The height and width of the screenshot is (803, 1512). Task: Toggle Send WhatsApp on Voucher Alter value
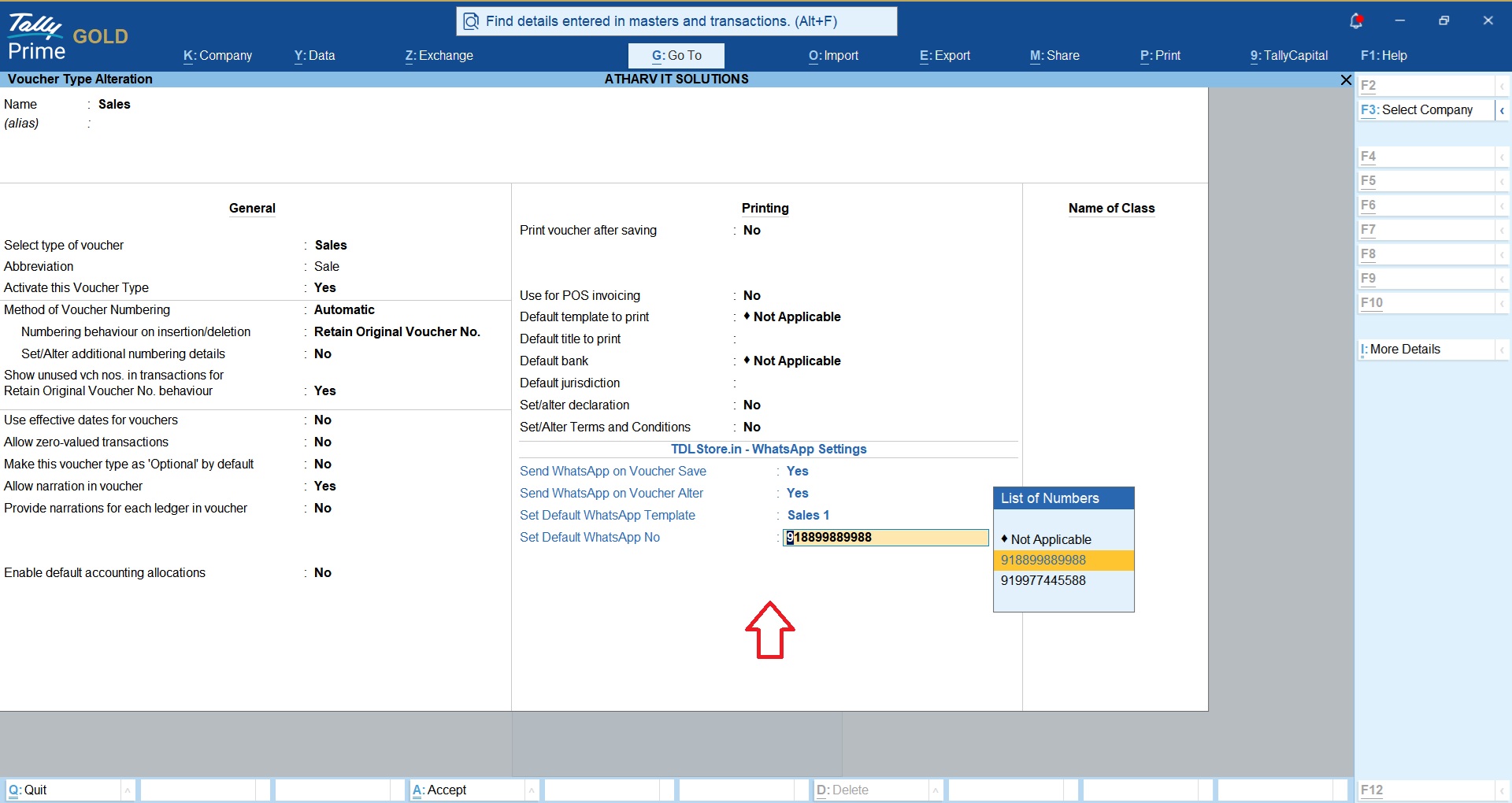[797, 493]
